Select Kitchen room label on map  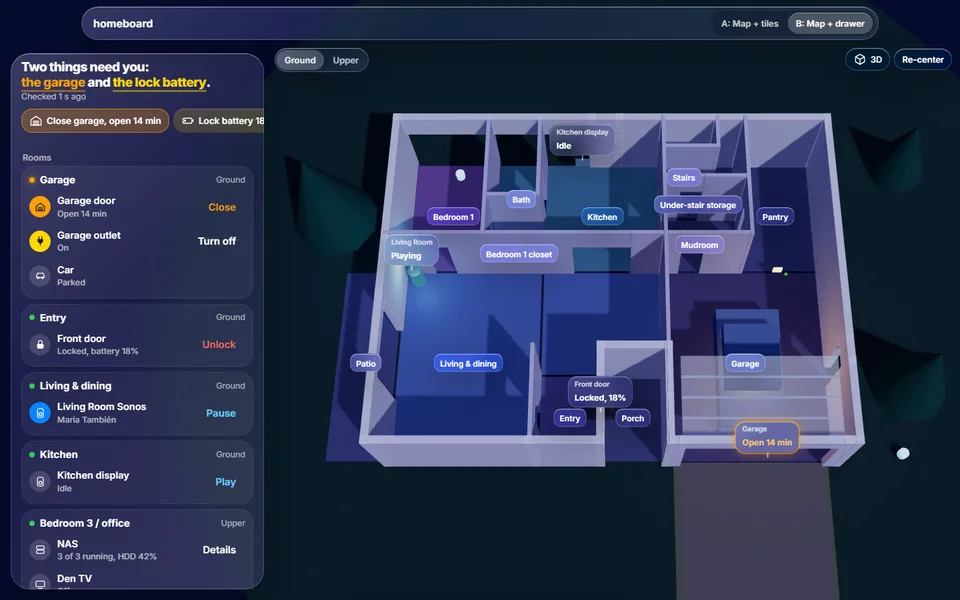[x=602, y=217]
